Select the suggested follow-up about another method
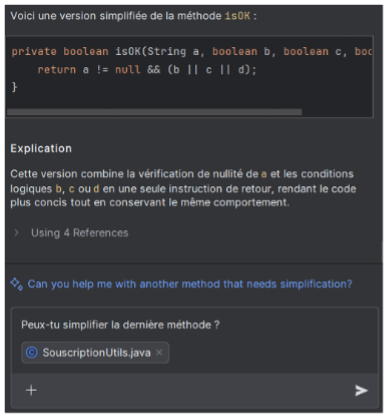The image size is (388, 418). click(x=190, y=284)
